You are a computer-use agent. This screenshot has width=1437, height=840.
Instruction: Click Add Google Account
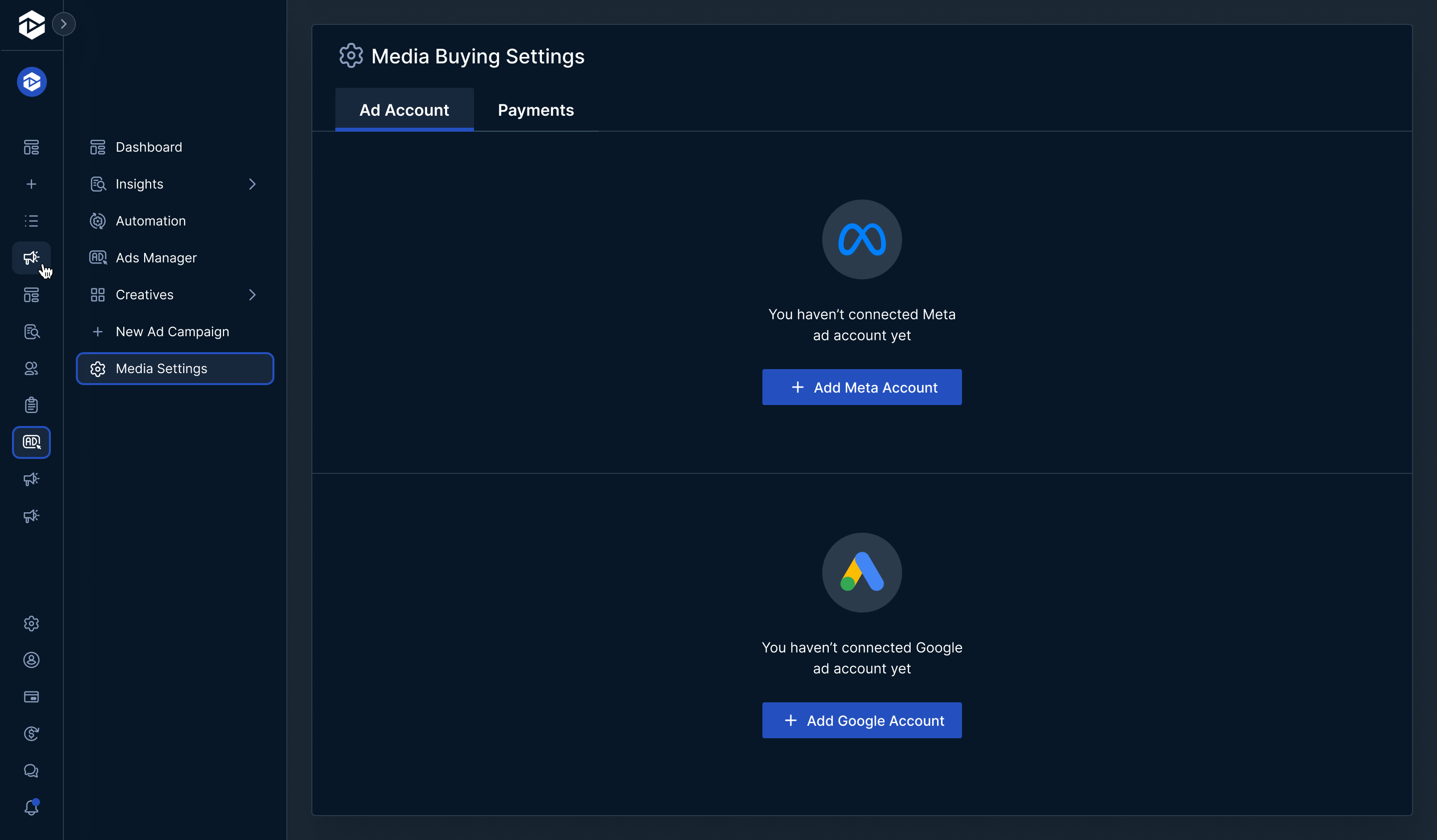[x=862, y=720]
